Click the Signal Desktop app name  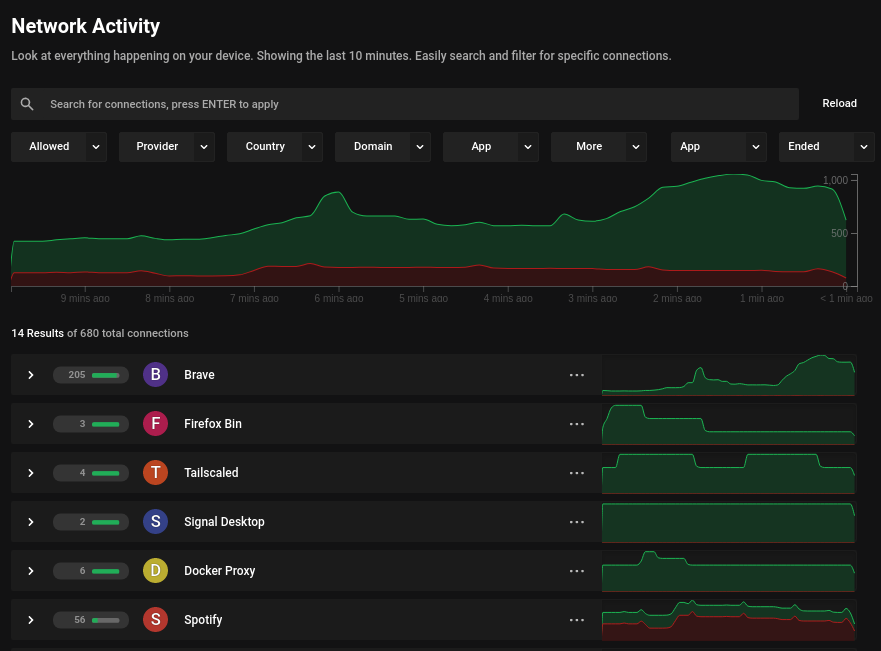pyautogui.click(x=224, y=522)
